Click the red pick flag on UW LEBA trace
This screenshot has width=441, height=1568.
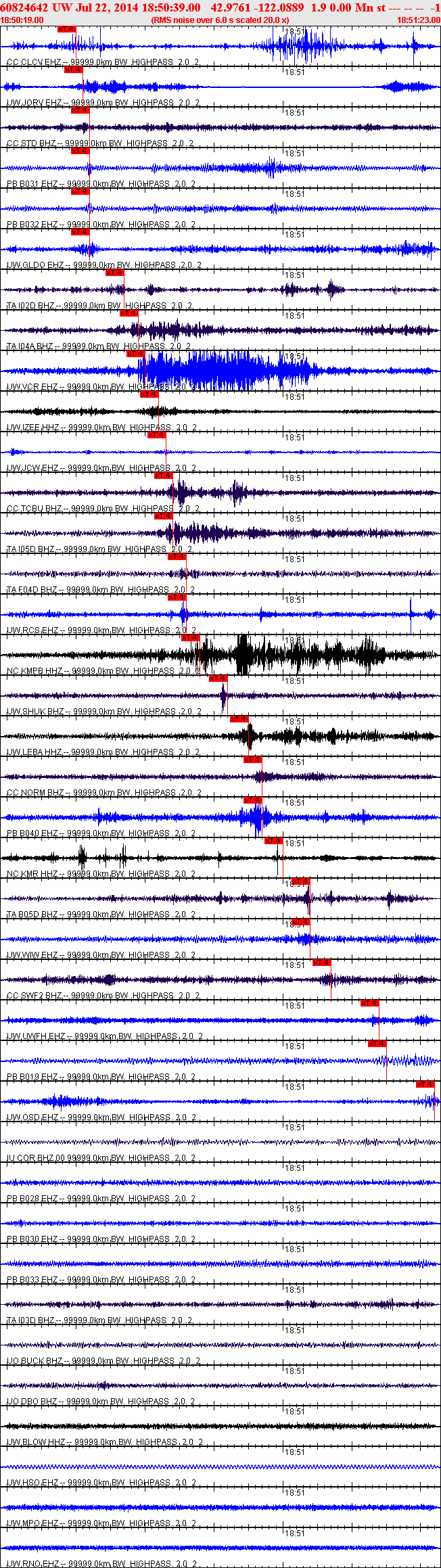(x=239, y=719)
